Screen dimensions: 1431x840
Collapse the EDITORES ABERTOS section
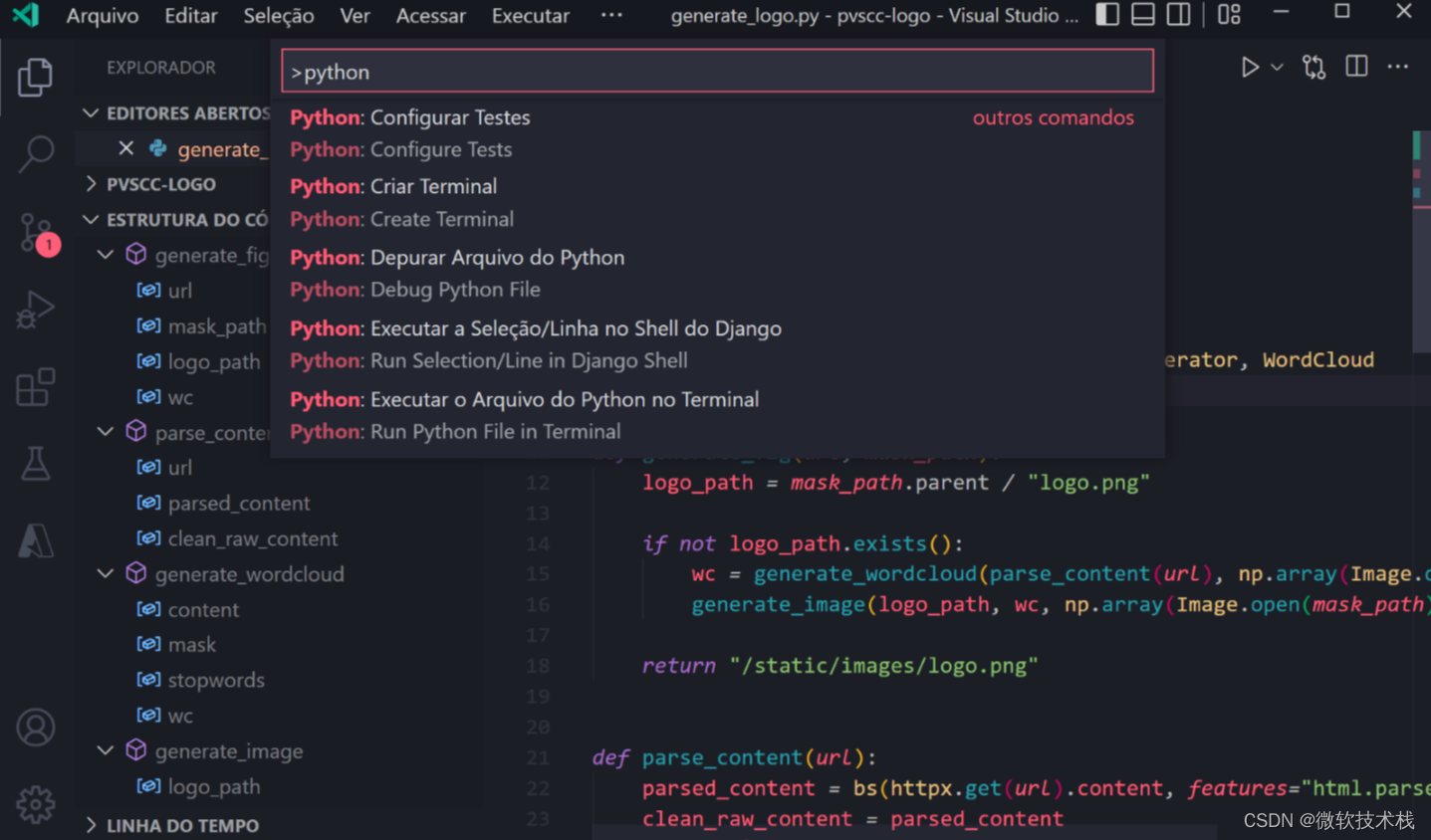coord(91,113)
